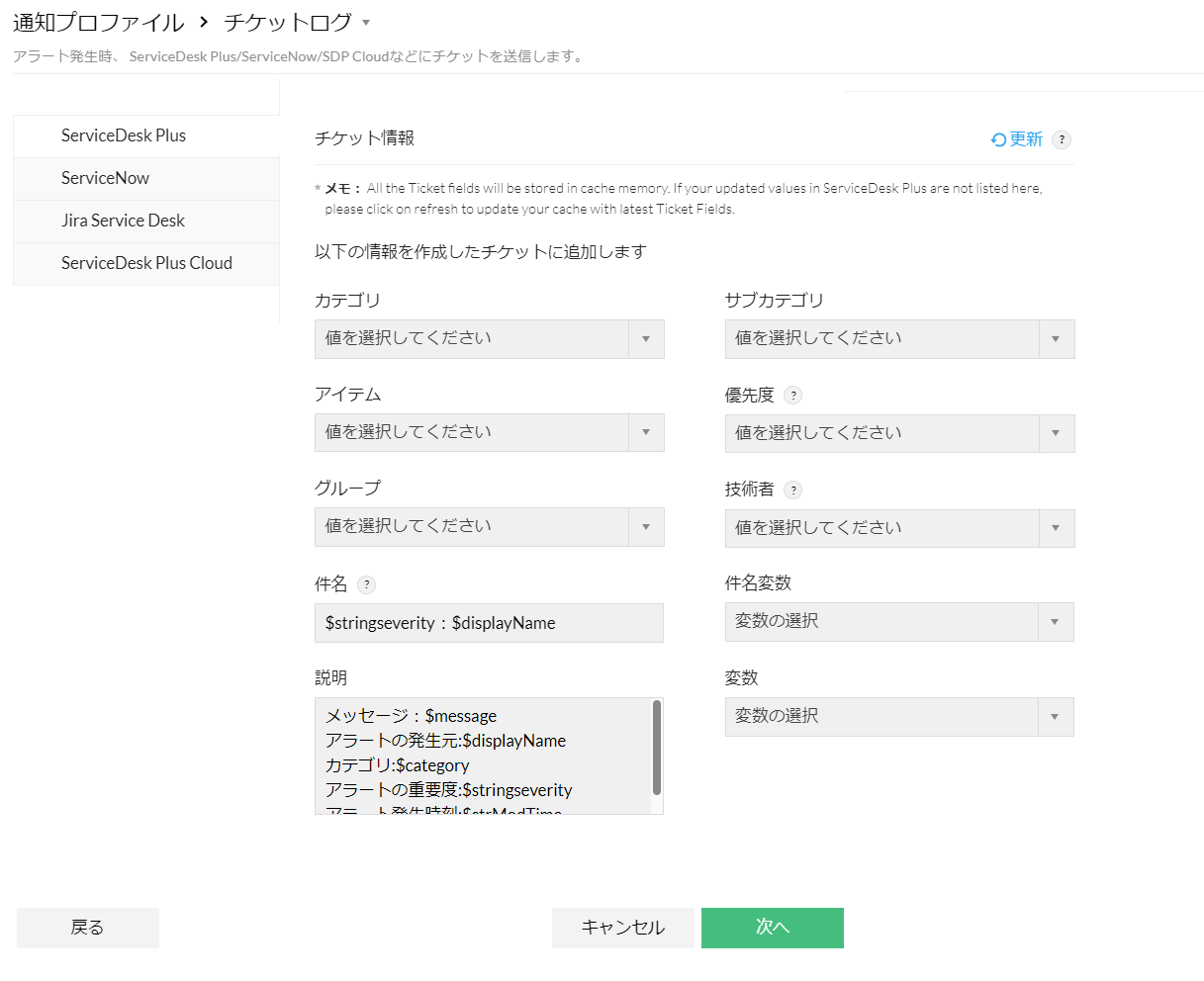Click the キャンセル button
This screenshot has width=1204, height=981.
[623, 928]
